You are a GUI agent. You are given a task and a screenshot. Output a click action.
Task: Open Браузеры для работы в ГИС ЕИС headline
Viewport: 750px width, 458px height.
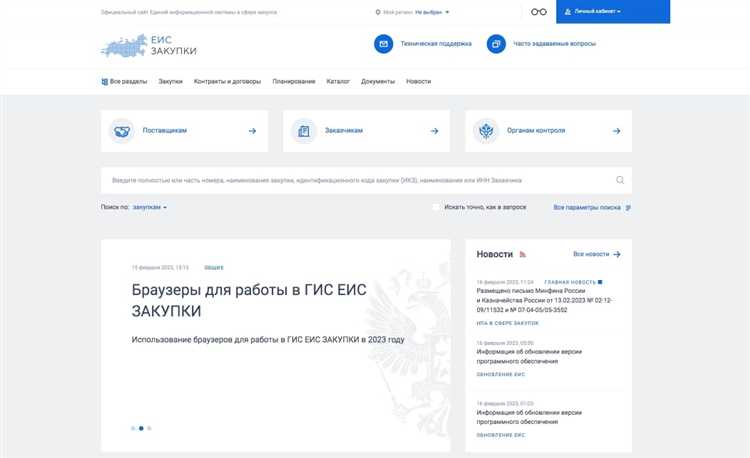[249, 300]
